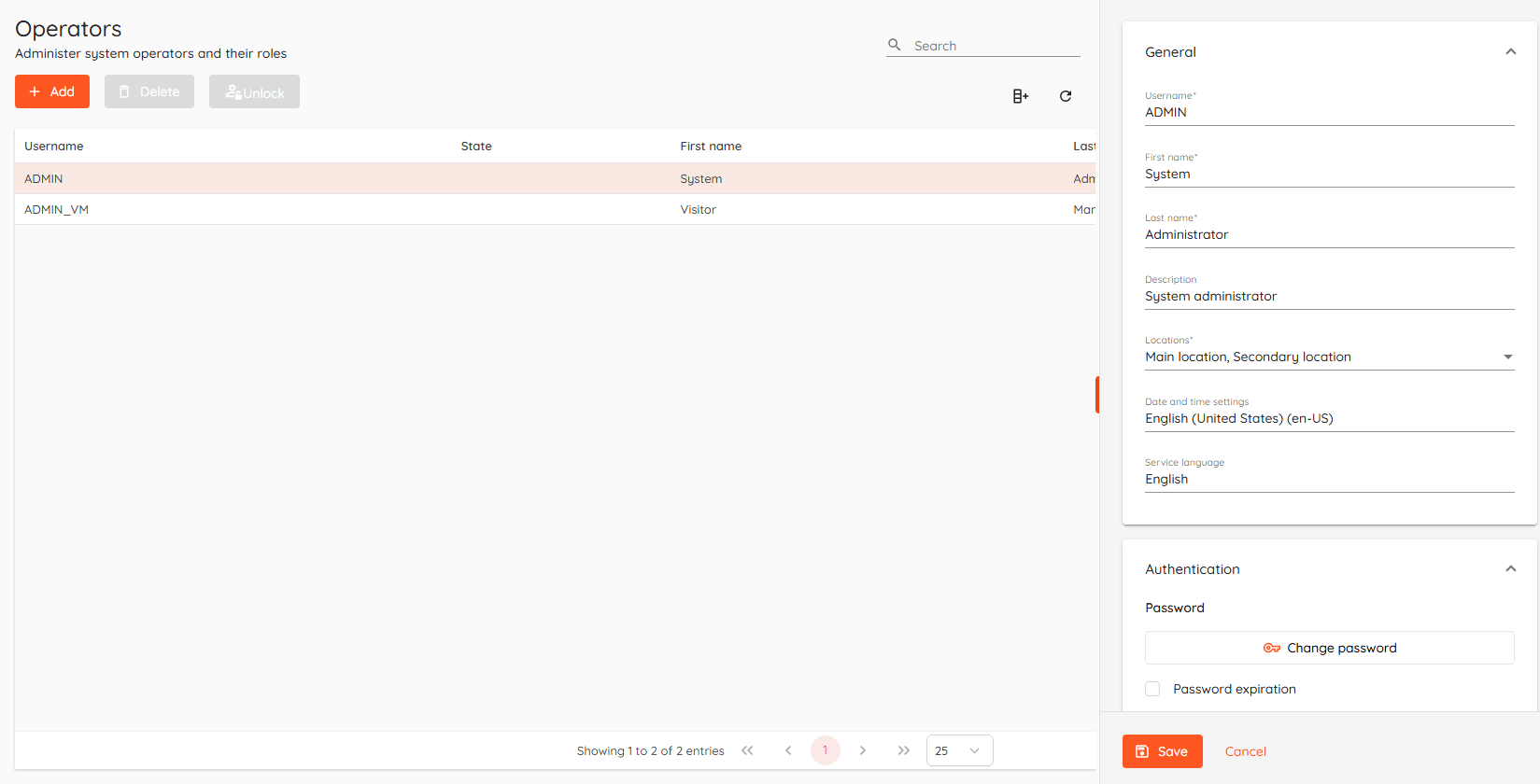The width and height of the screenshot is (1540, 784).
Task: Collapse the General section
Action: click(x=1510, y=52)
